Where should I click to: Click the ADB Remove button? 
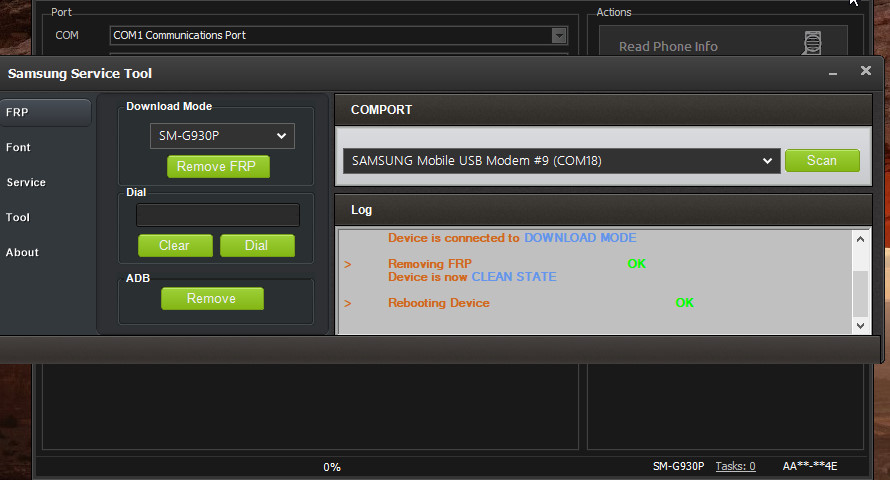(212, 298)
